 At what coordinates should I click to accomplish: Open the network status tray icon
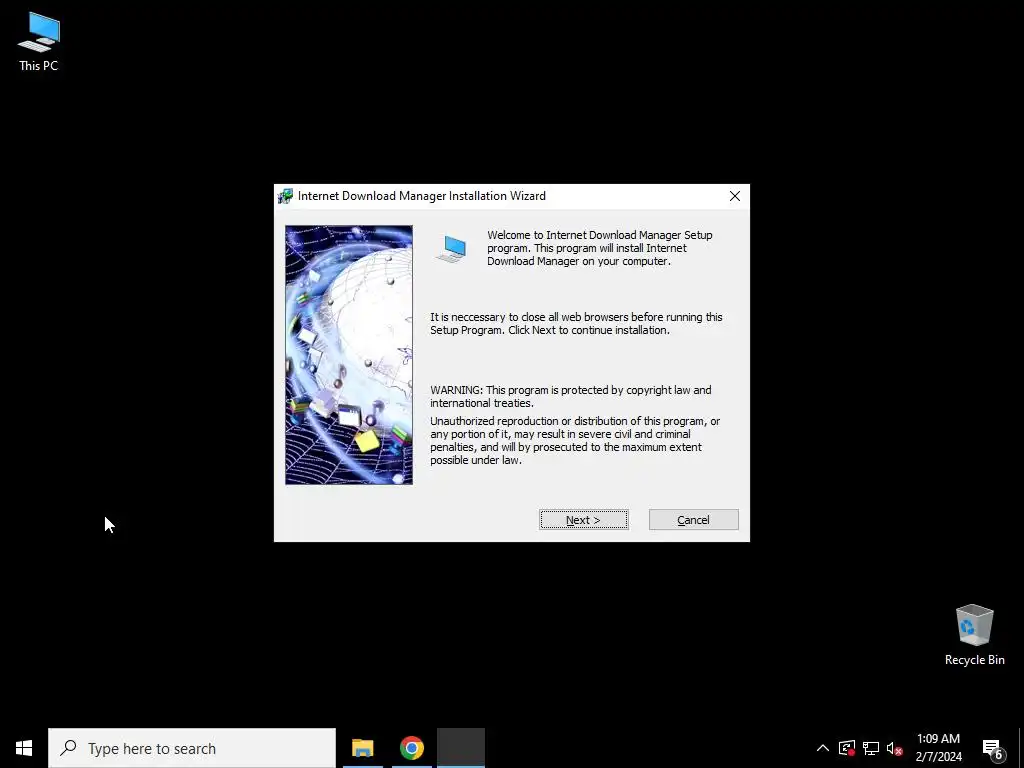871,748
